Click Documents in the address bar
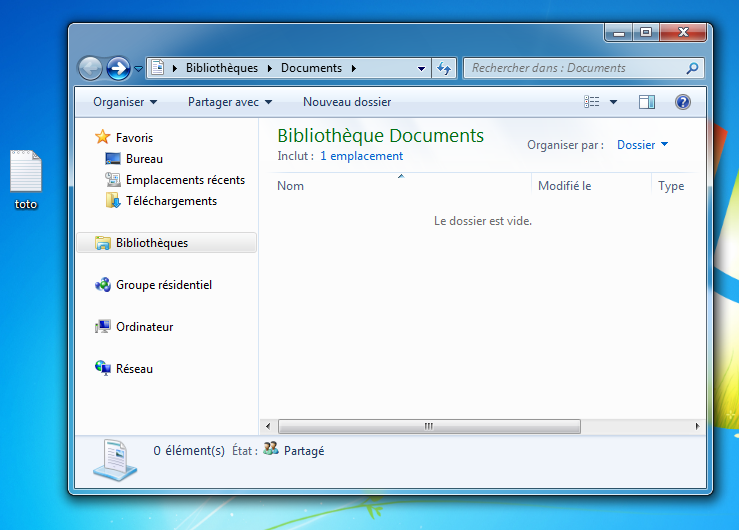Screen dimensions: 739x530 [312, 68]
